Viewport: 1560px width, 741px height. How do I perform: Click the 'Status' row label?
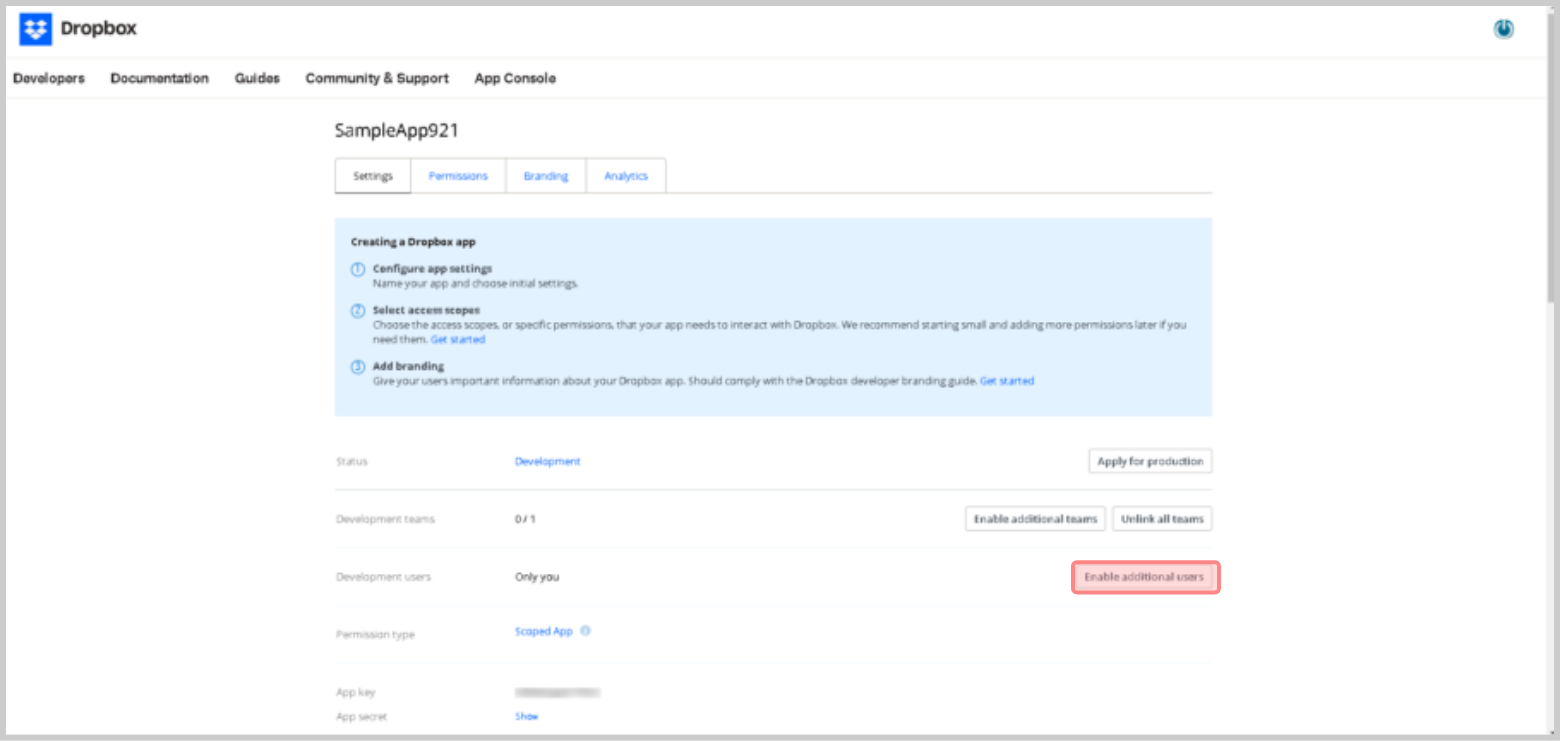352,462
